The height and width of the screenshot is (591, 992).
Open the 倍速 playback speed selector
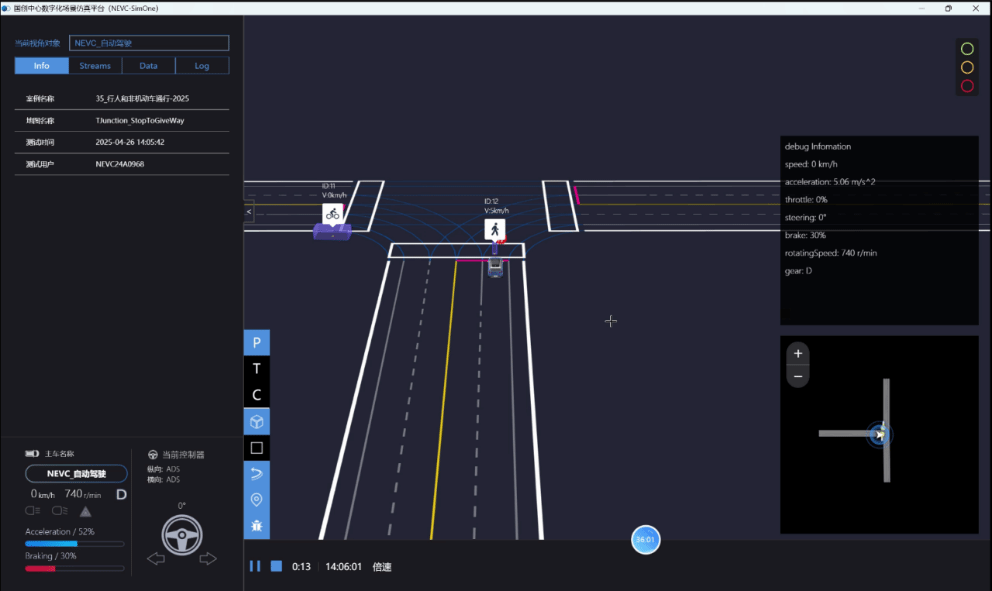382,566
